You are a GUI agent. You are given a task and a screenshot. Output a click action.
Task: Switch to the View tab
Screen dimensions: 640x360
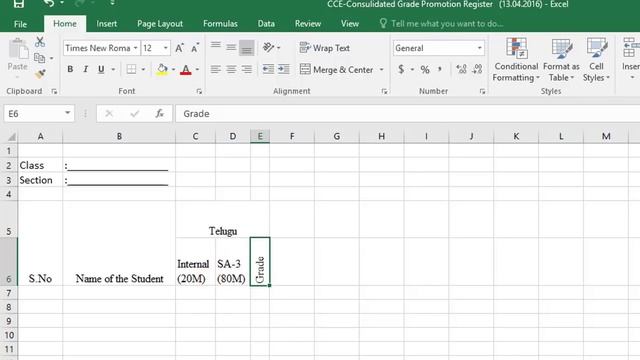(350, 24)
